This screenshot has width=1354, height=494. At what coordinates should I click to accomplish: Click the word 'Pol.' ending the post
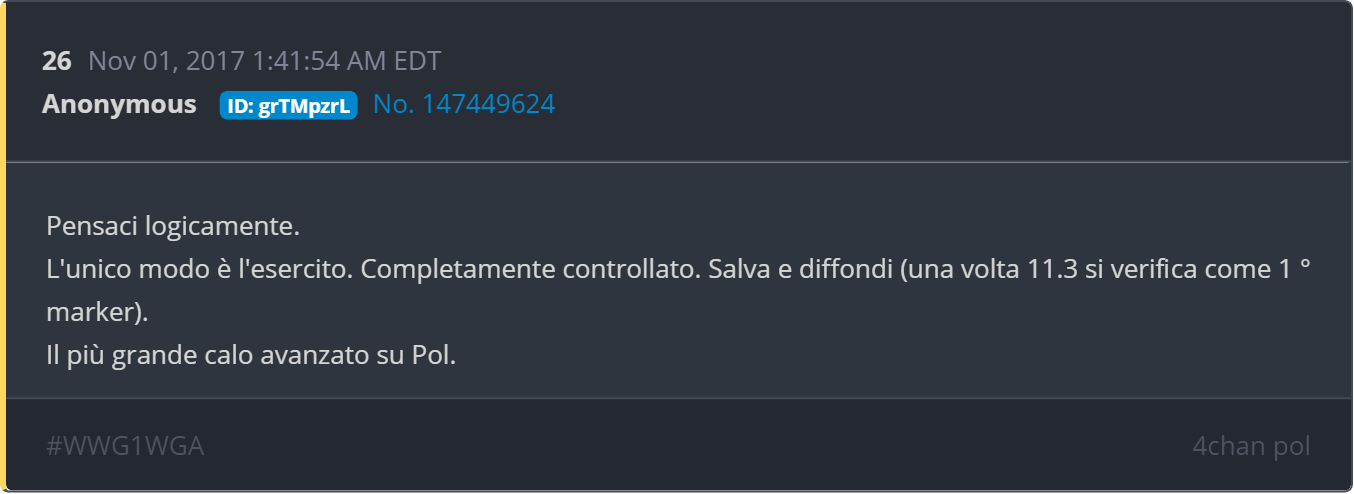(434, 355)
